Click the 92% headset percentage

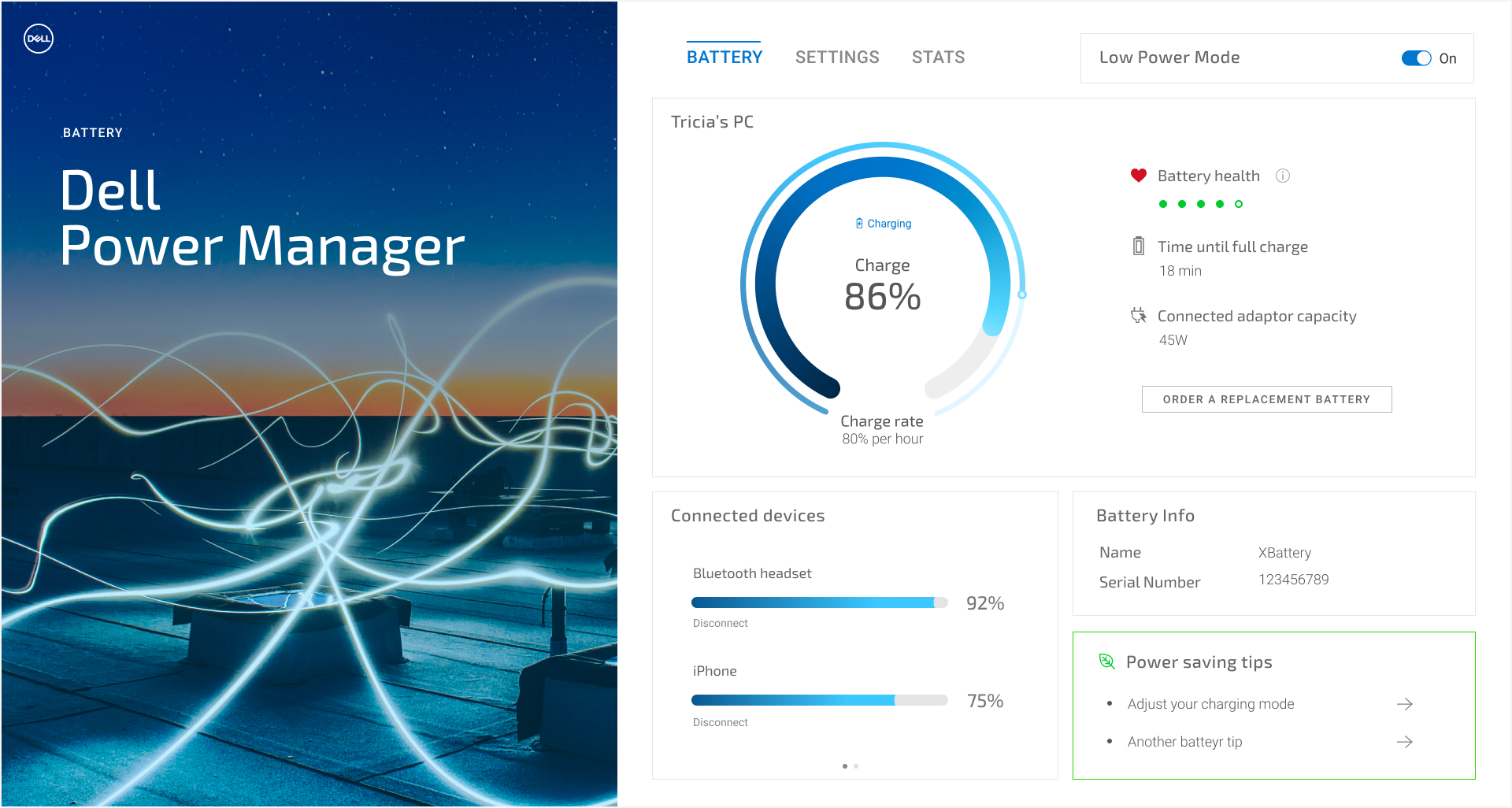point(985,603)
